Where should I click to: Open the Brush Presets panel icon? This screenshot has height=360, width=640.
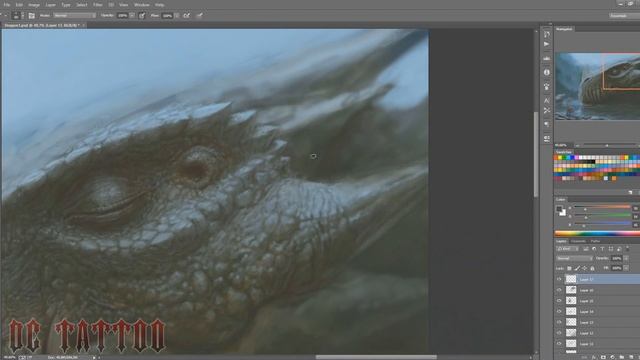[x=547, y=87]
